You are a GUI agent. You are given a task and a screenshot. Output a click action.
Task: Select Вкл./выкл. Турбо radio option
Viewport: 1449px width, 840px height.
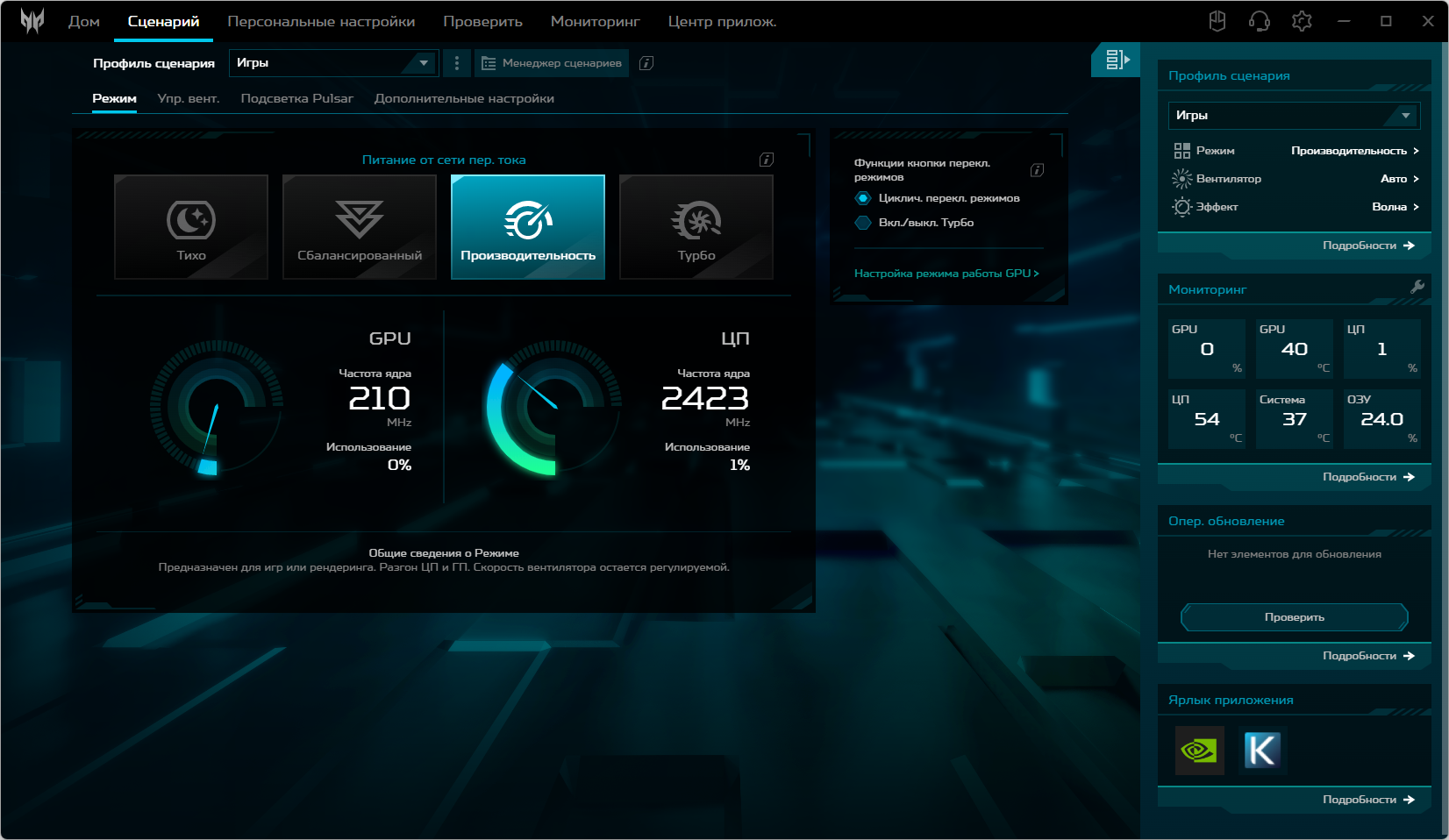click(x=863, y=223)
